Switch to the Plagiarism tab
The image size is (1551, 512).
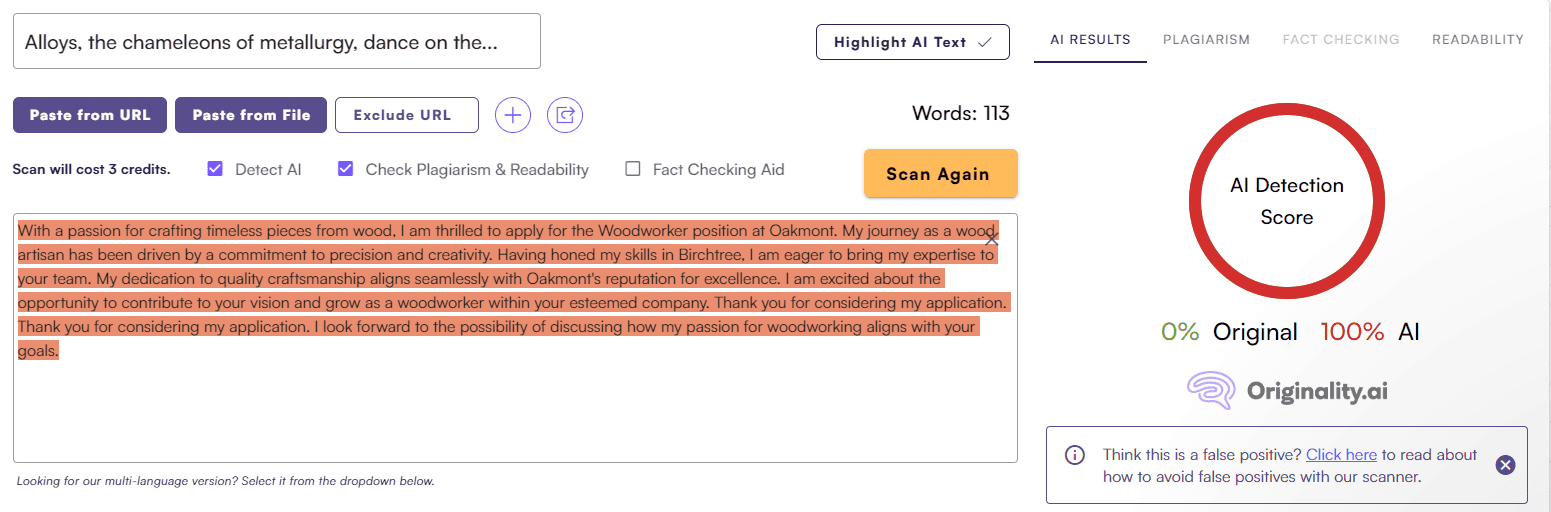[x=1206, y=40]
